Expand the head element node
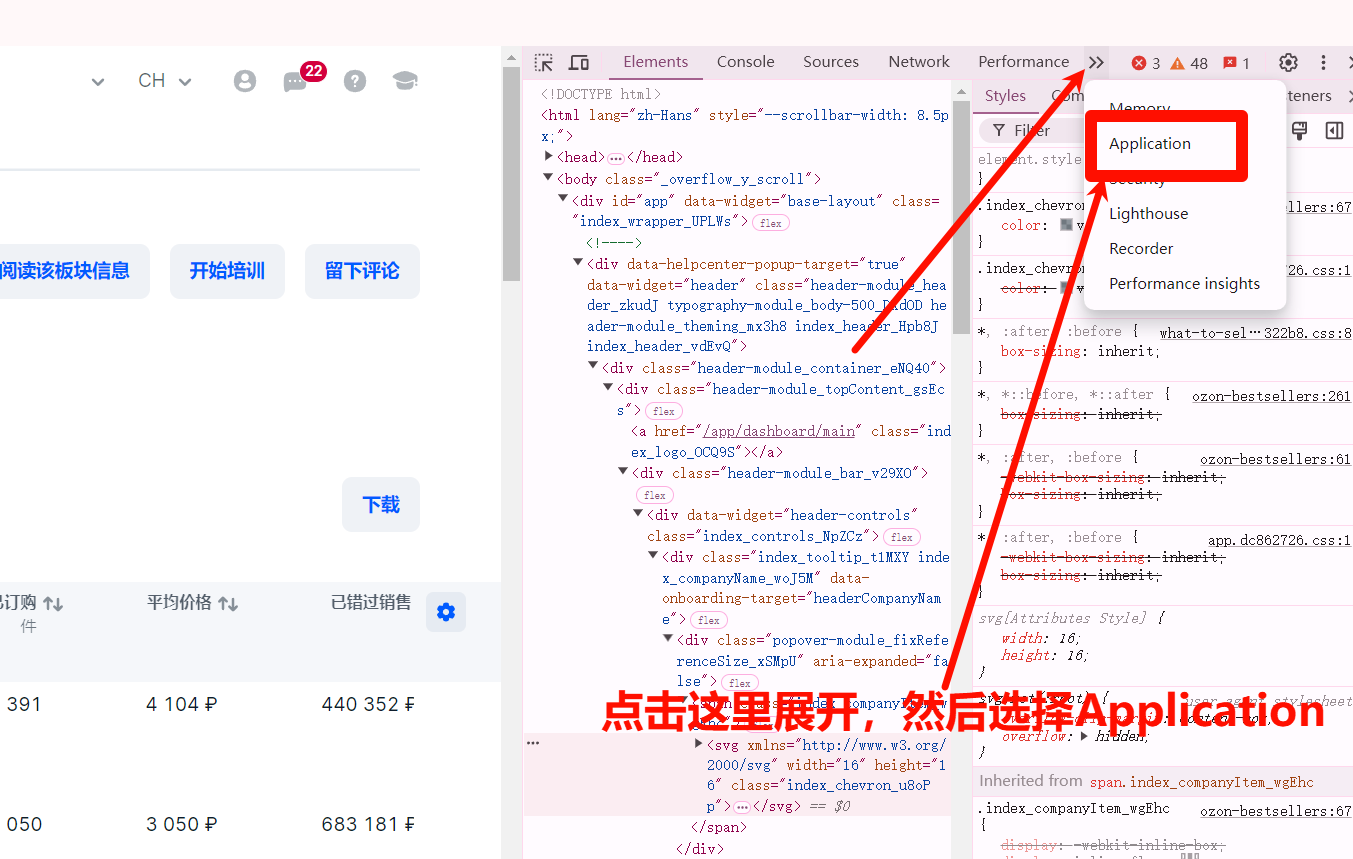 click(x=549, y=156)
